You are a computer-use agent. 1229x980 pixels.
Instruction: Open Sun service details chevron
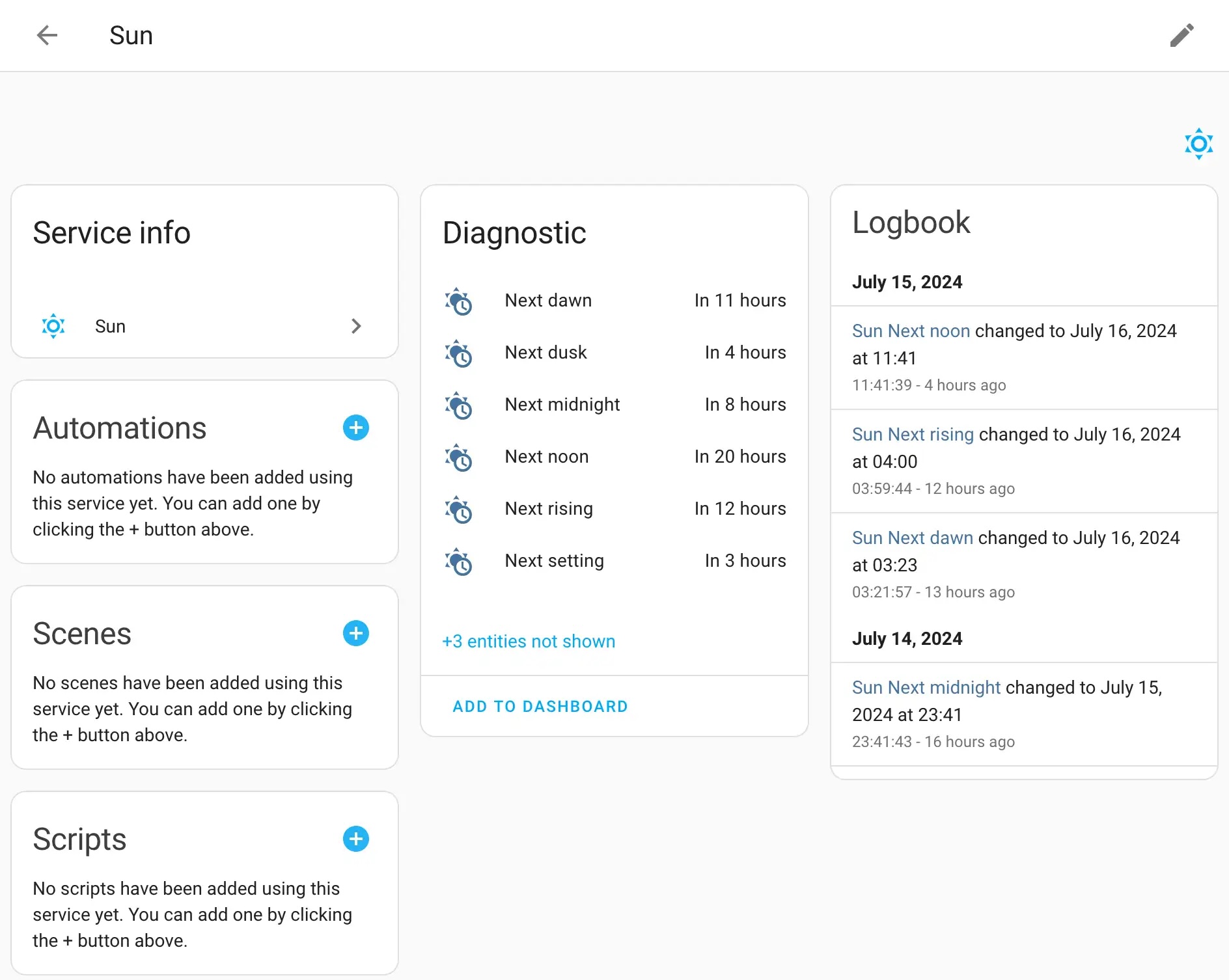pyautogui.click(x=356, y=326)
